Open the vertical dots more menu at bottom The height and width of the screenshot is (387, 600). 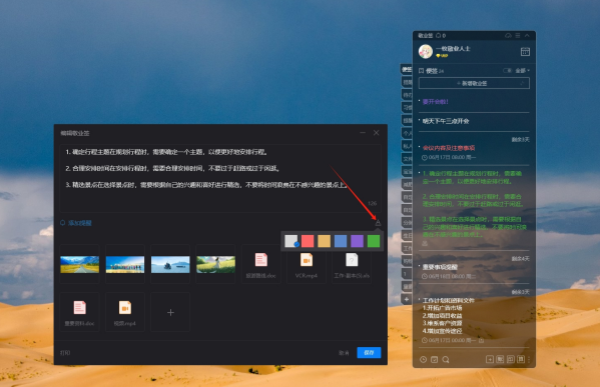coord(529,359)
